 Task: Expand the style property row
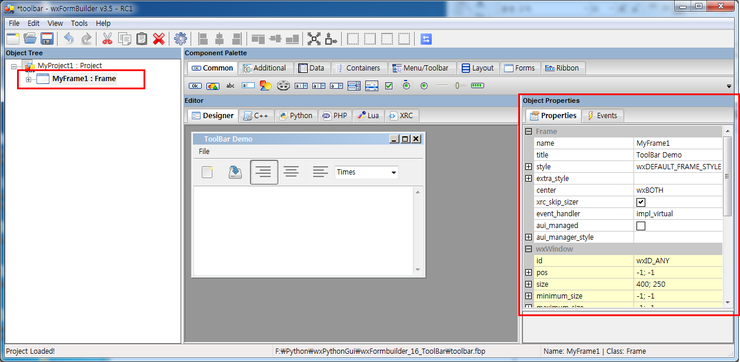[x=528, y=167]
